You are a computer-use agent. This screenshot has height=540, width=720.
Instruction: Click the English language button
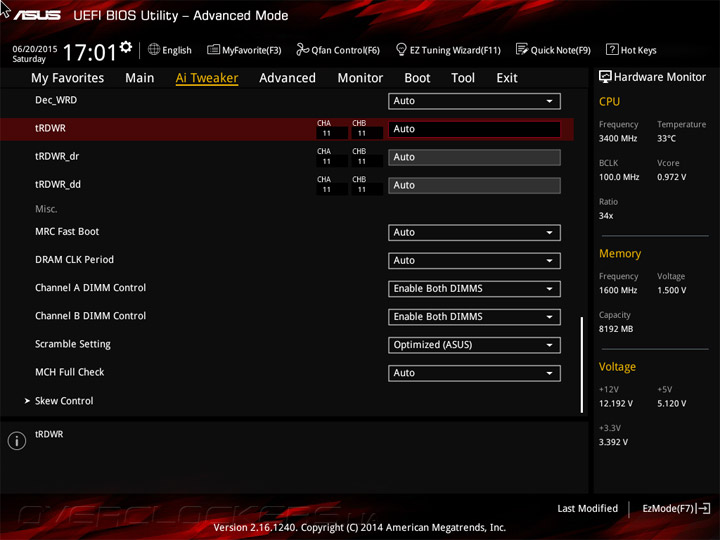[x=170, y=50]
